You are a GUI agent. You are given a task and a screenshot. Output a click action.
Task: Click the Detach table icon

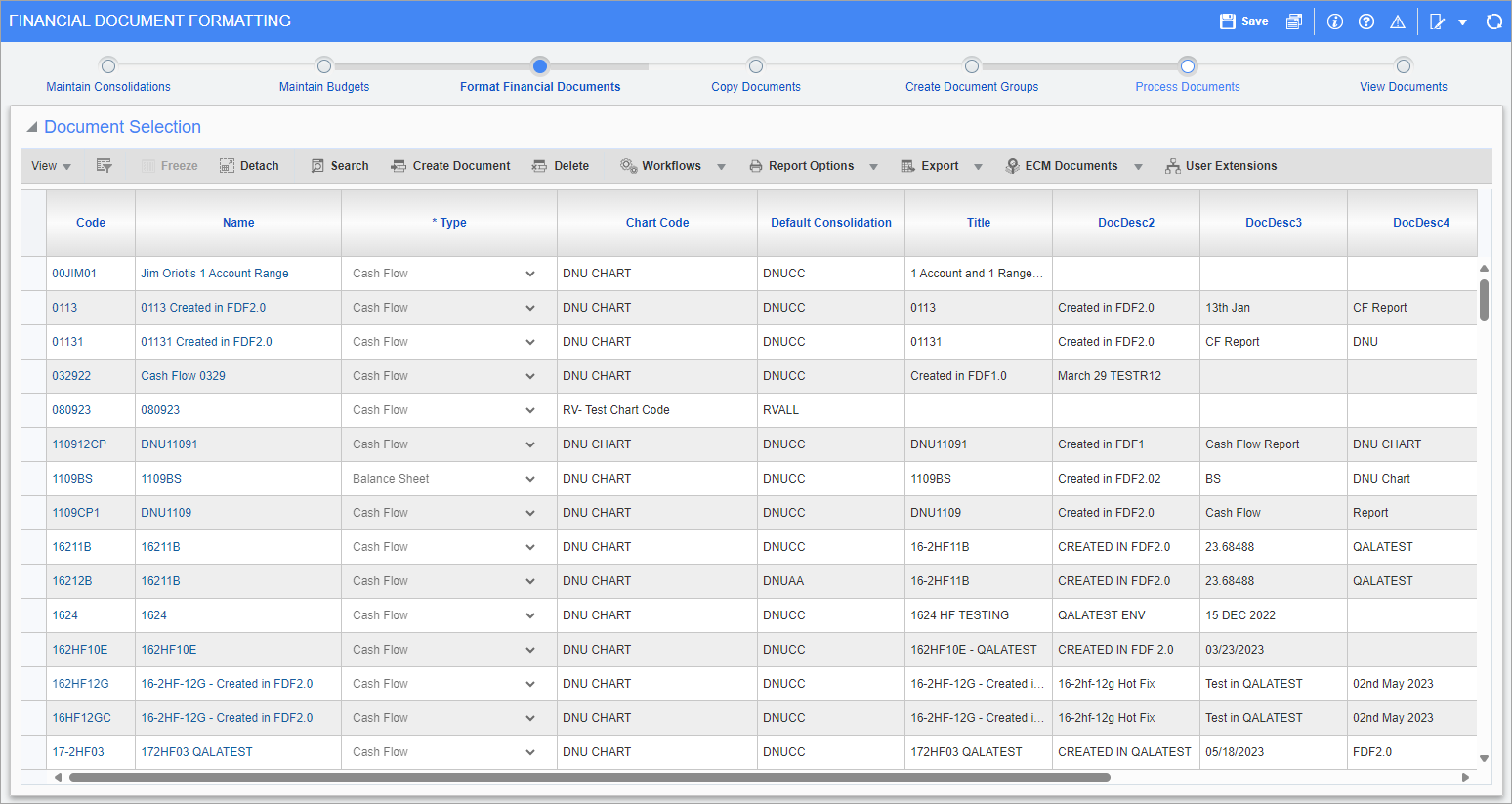click(227, 166)
